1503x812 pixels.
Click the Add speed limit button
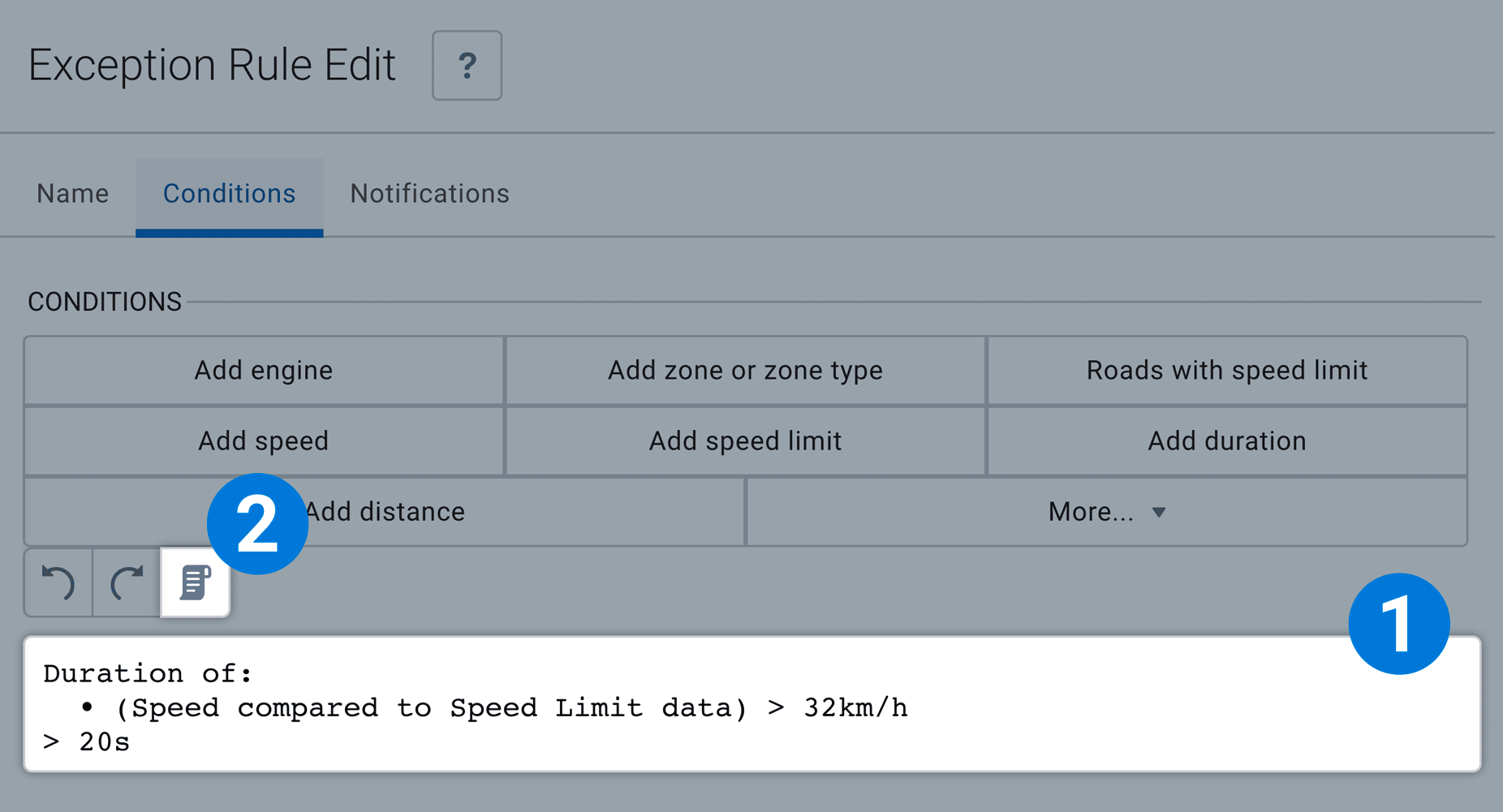pos(744,440)
